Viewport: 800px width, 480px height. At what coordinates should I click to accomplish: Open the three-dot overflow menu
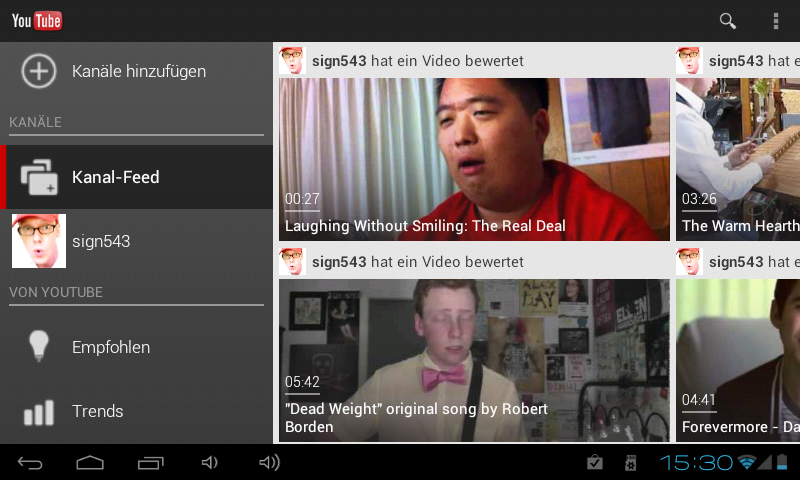pyautogui.click(x=776, y=21)
